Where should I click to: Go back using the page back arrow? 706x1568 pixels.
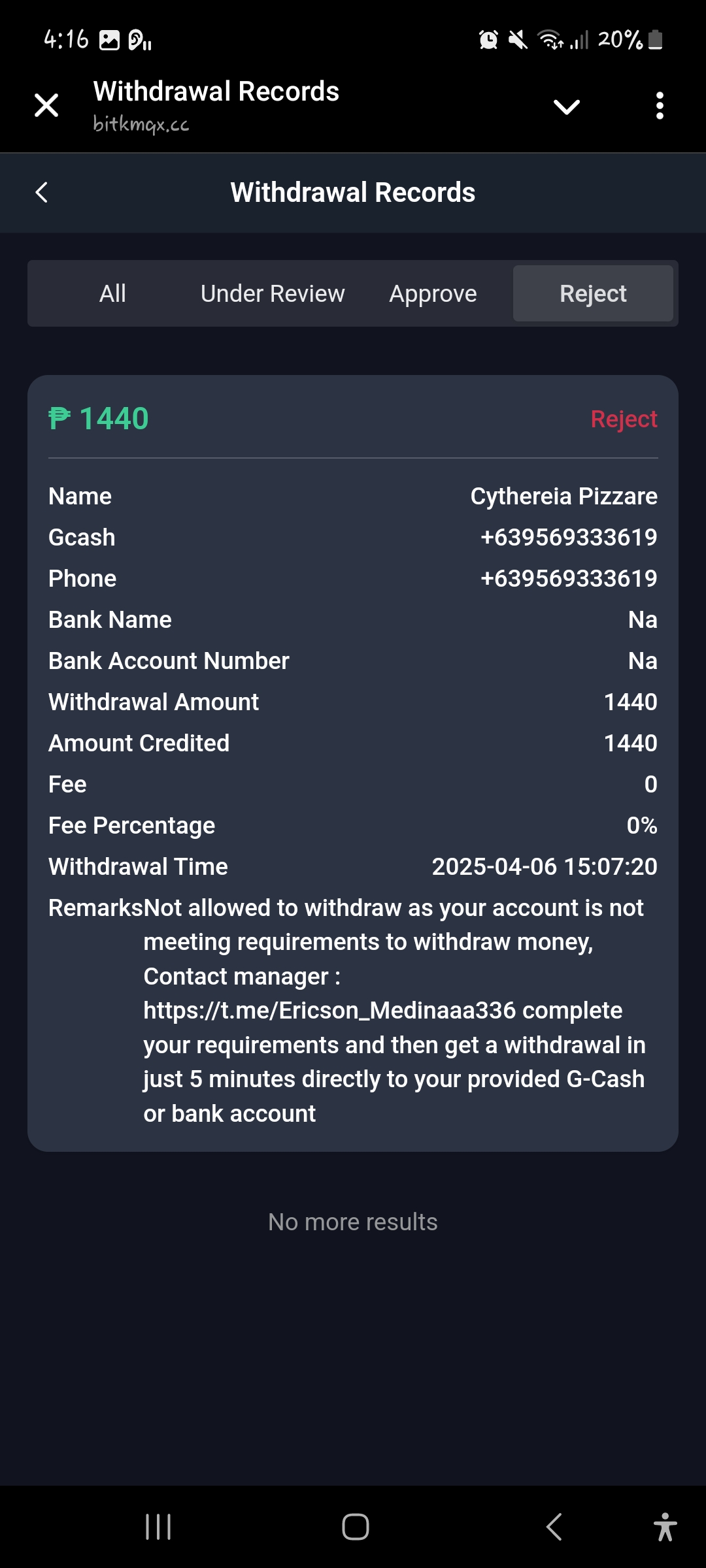point(42,193)
